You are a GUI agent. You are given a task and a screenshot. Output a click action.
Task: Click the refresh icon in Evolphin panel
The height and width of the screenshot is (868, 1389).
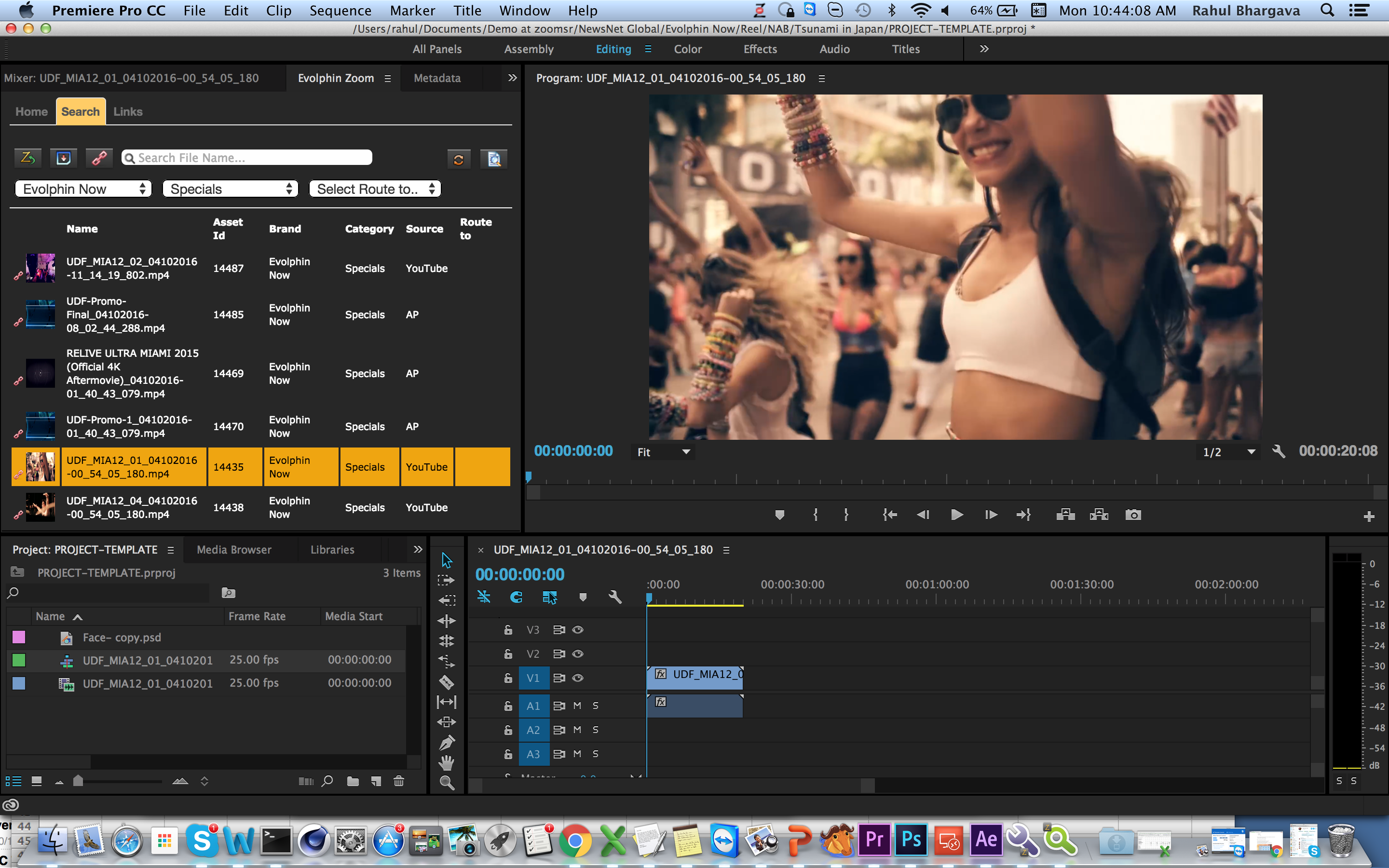459,159
